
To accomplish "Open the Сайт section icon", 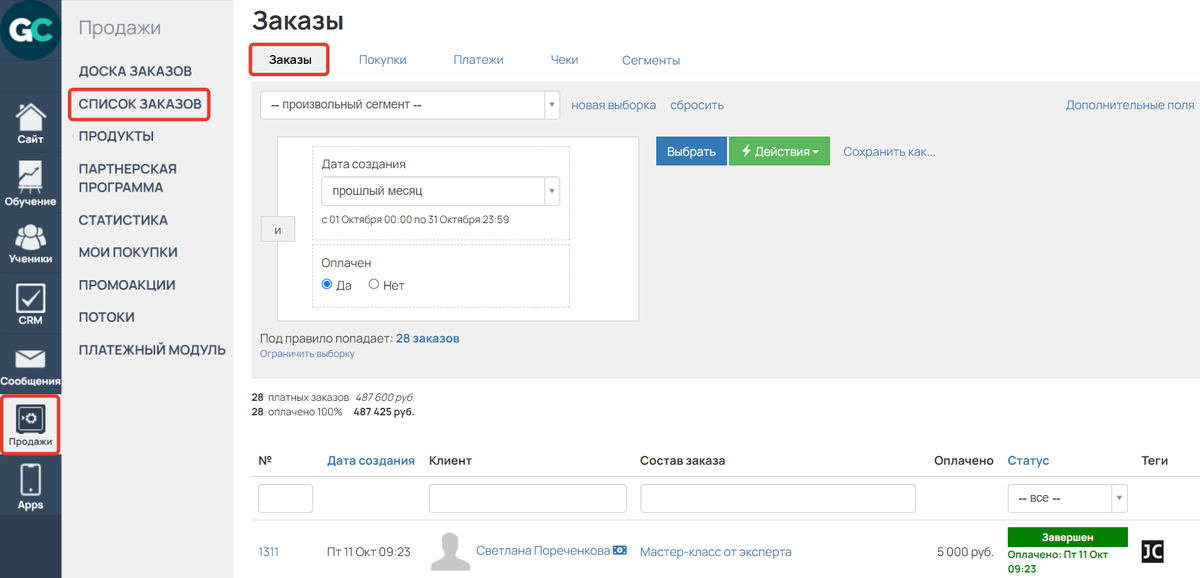I will [x=31, y=124].
